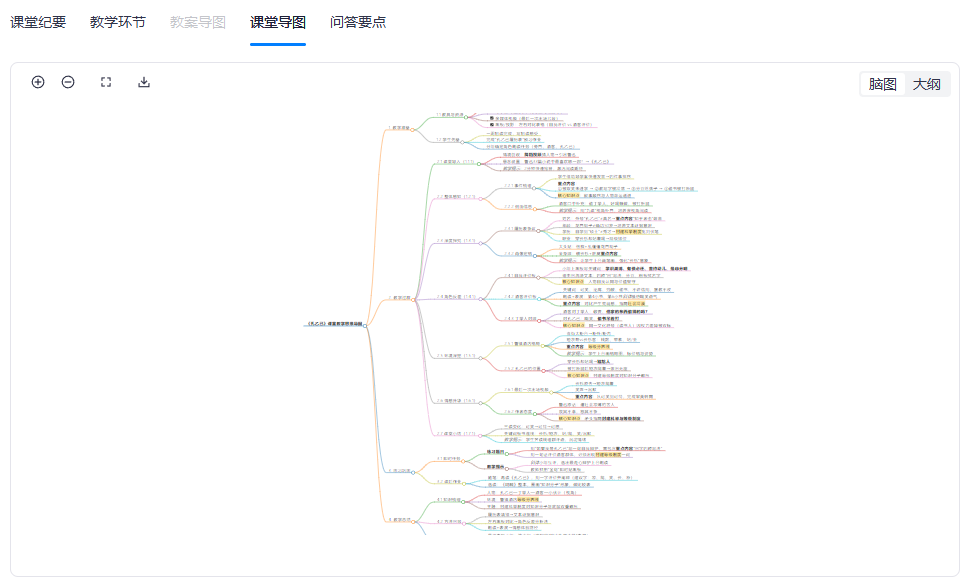The image size is (971, 584).
Task: Select the active 课堂导图 tab
Action: pyautogui.click(x=277, y=22)
